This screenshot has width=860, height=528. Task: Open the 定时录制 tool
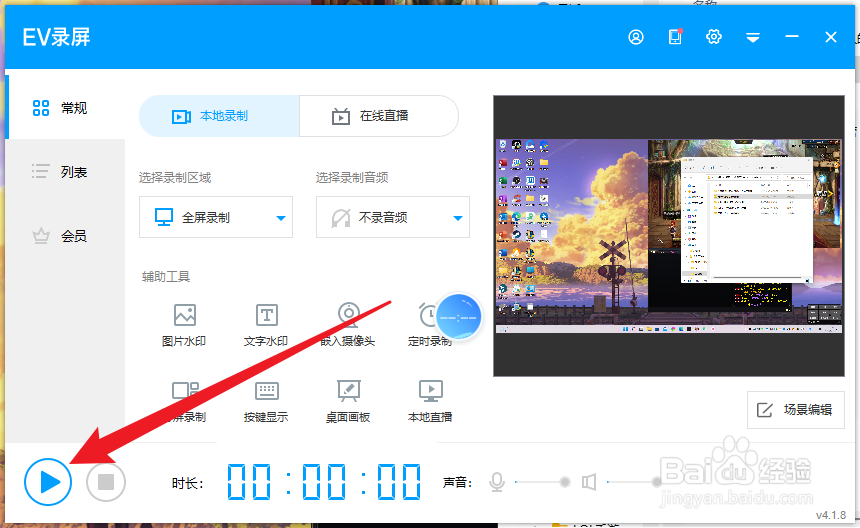click(x=429, y=325)
